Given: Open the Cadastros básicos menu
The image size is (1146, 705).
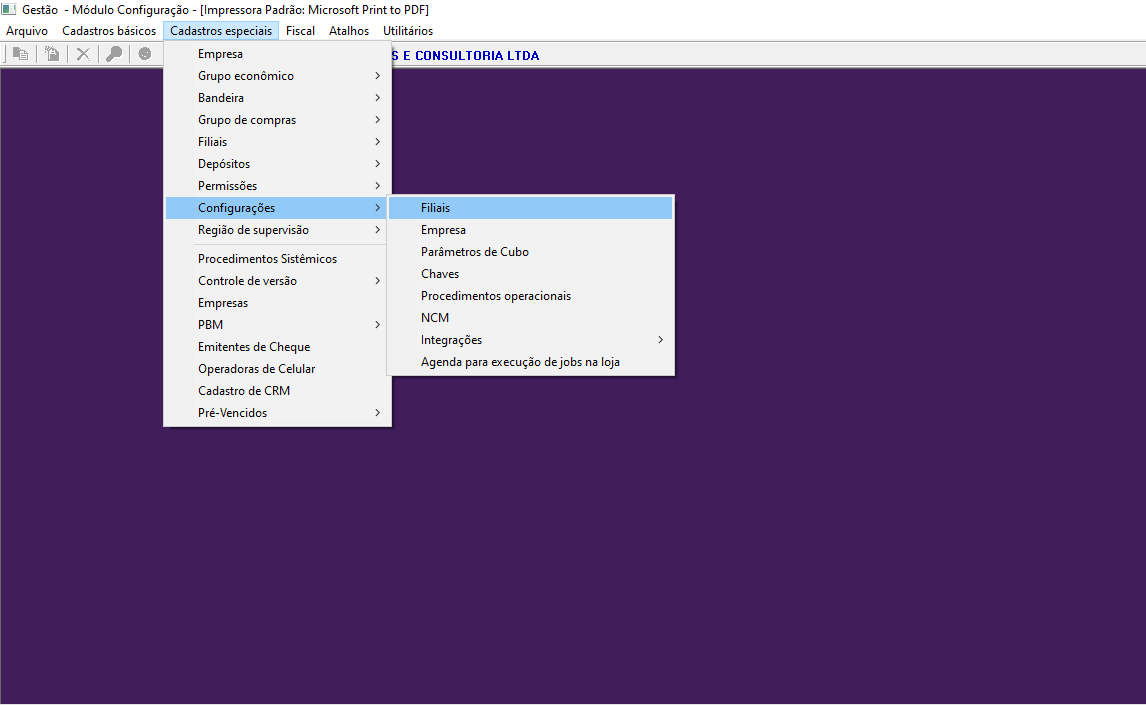Looking at the screenshot, I should [109, 31].
